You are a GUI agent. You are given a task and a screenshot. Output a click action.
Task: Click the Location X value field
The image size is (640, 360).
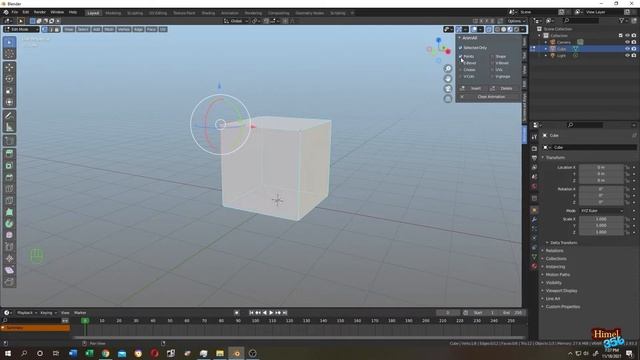tap(602, 167)
